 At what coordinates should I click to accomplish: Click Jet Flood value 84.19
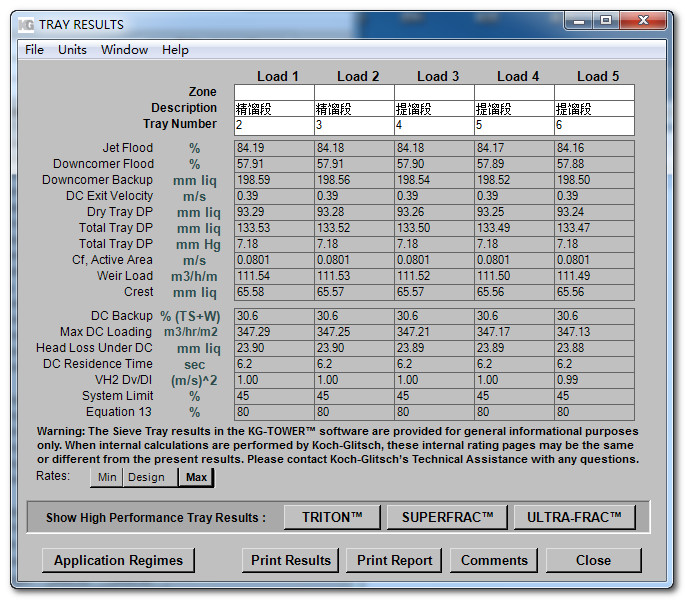click(x=274, y=148)
